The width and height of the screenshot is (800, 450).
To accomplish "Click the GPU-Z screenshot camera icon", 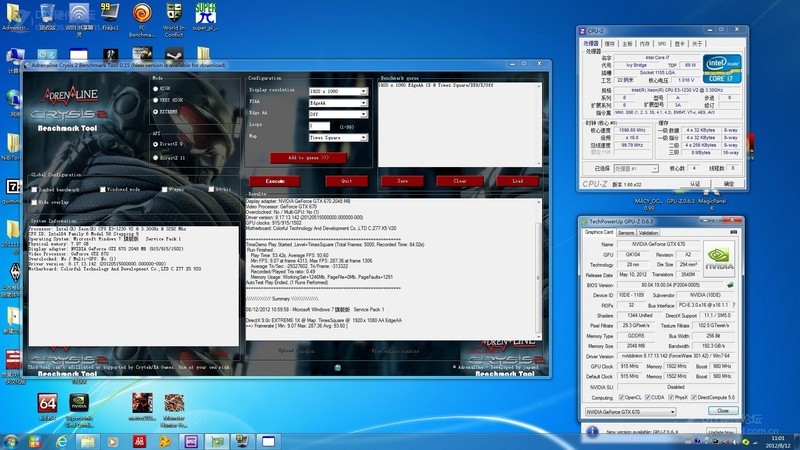I will (734, 232).
